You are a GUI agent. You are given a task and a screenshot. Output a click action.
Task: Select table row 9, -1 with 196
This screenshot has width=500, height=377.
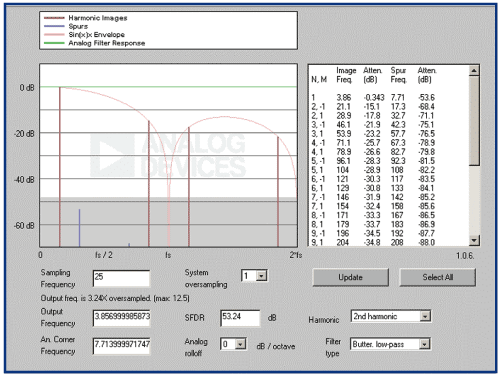point(373,233)
